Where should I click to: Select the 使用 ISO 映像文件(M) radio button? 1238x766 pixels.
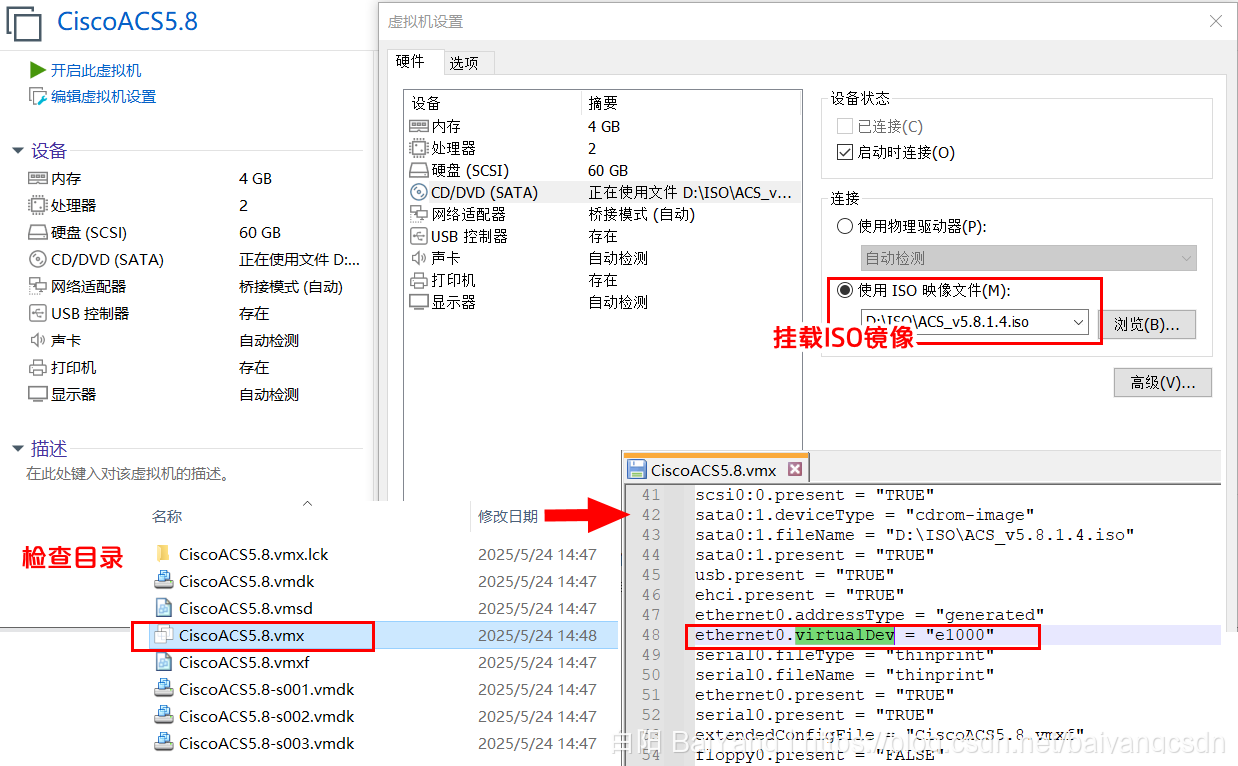pyautogui.click(x=845, y=291)
